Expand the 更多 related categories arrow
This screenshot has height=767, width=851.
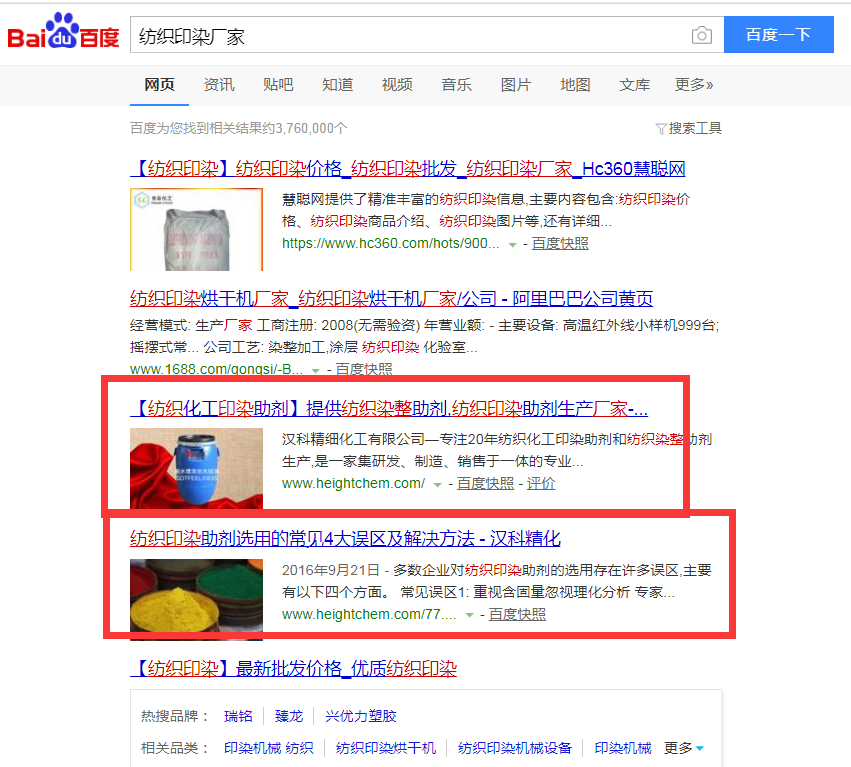click(x=700, y=748)
